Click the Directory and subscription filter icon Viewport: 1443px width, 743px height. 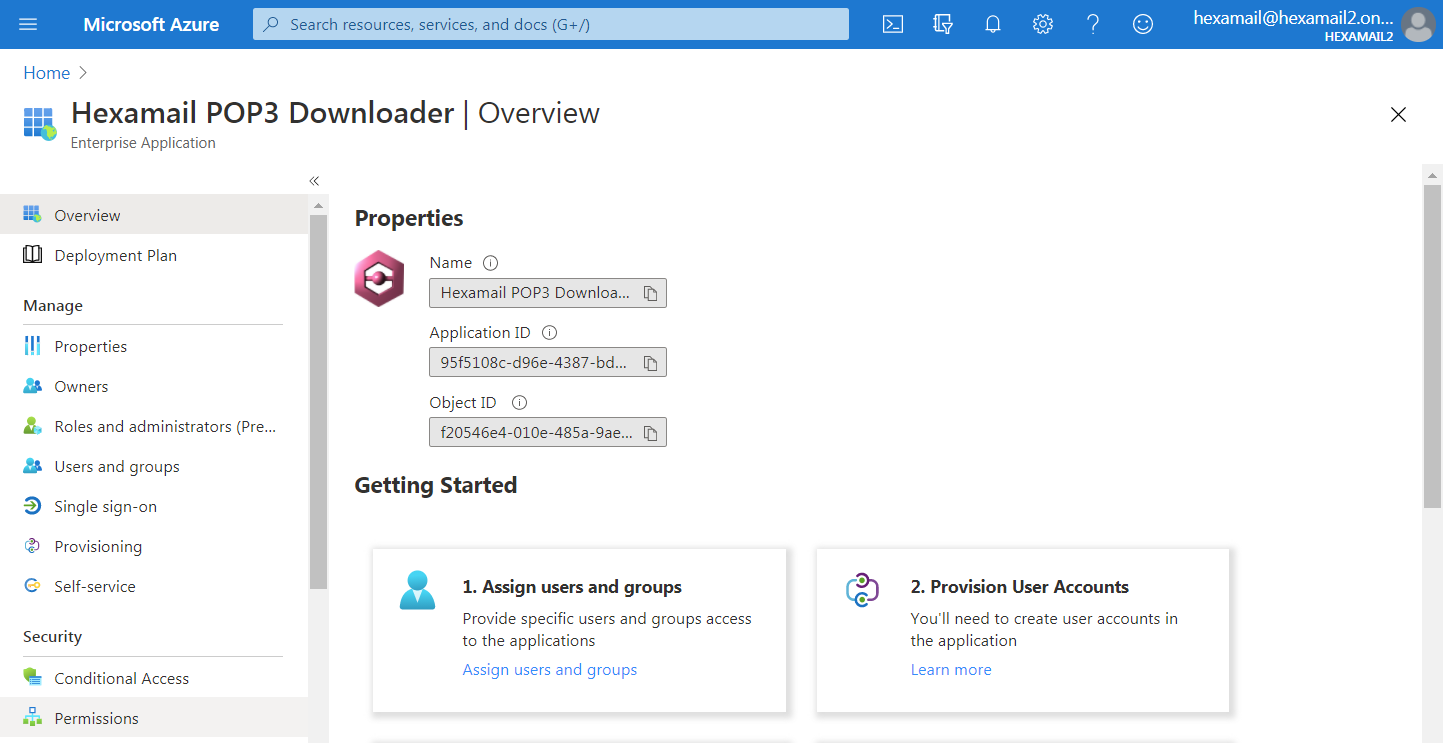(x=942, y=24)
